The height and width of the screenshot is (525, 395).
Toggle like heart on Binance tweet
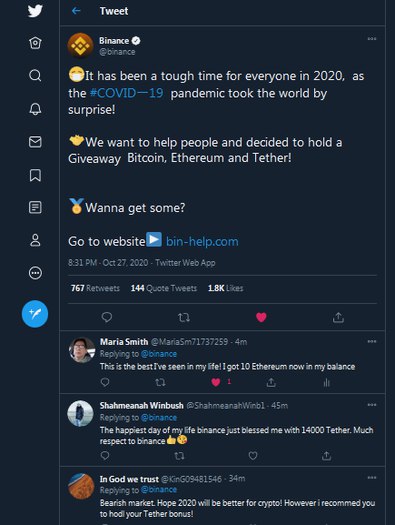tap(261, 317)
